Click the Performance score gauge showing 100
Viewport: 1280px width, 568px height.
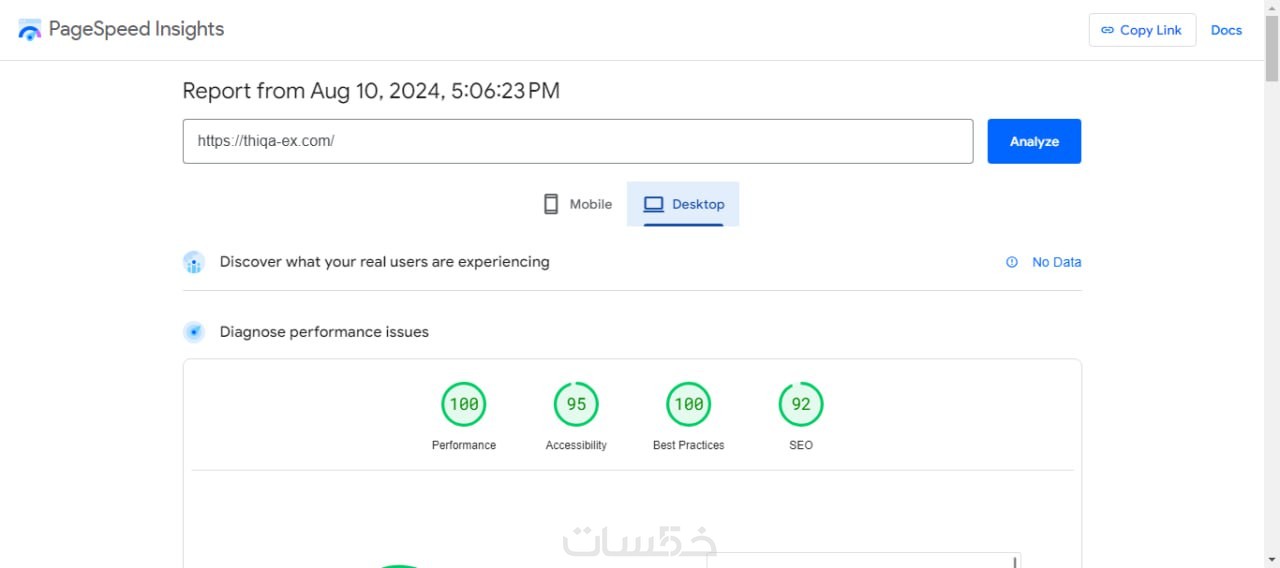click(x=464, y=404)
